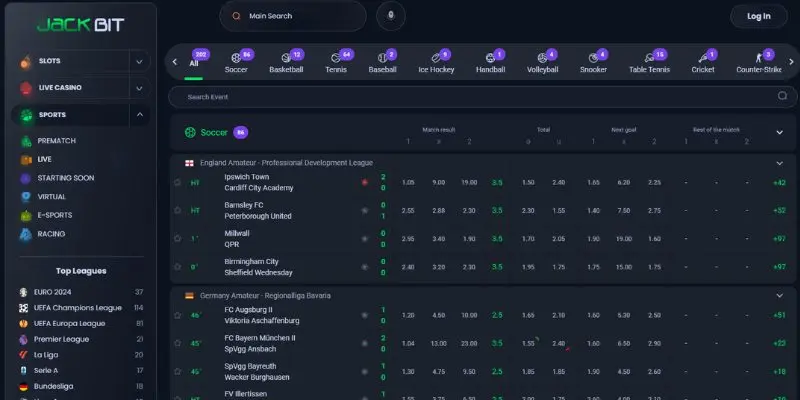Open the JackBit logo home link
Image resolution: width=800 pixels, height=400 pixels.
click(x=81, y=24)
